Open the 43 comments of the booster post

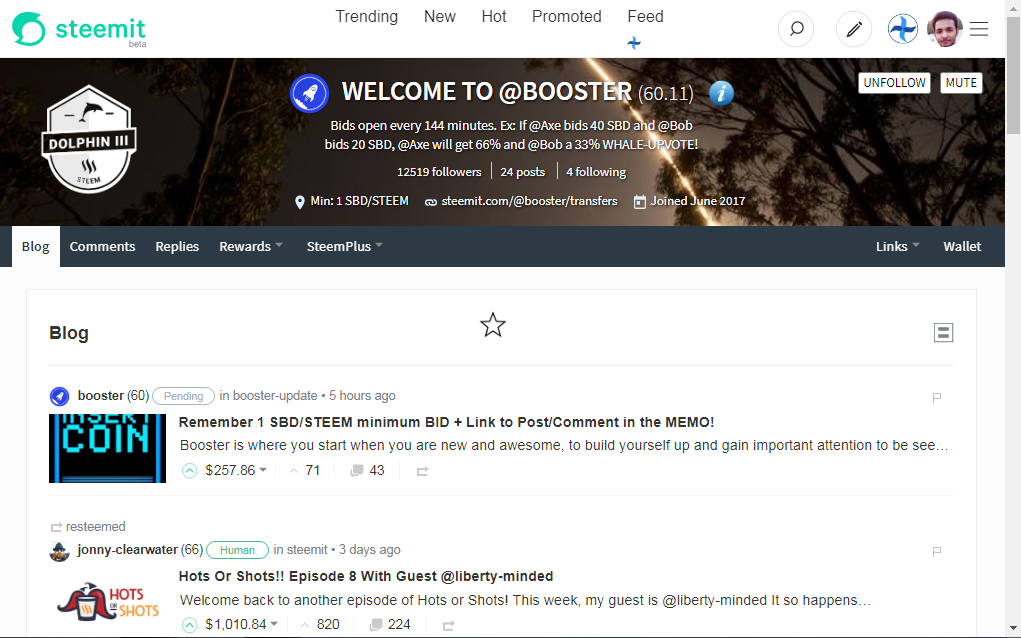[x=367, y=470]
